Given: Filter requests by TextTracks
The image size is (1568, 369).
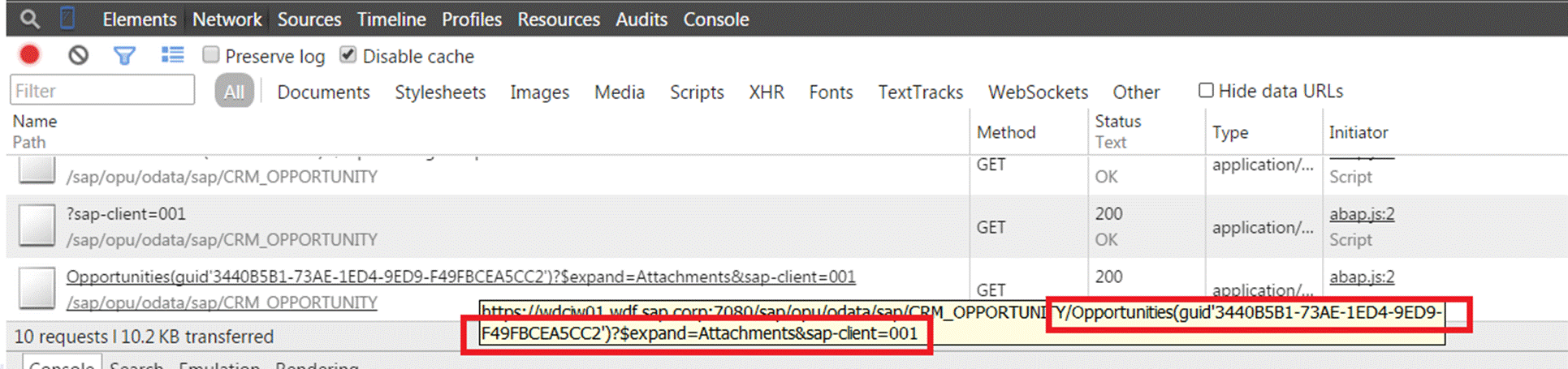Looking at the screenshot, I should coord(920,92).
